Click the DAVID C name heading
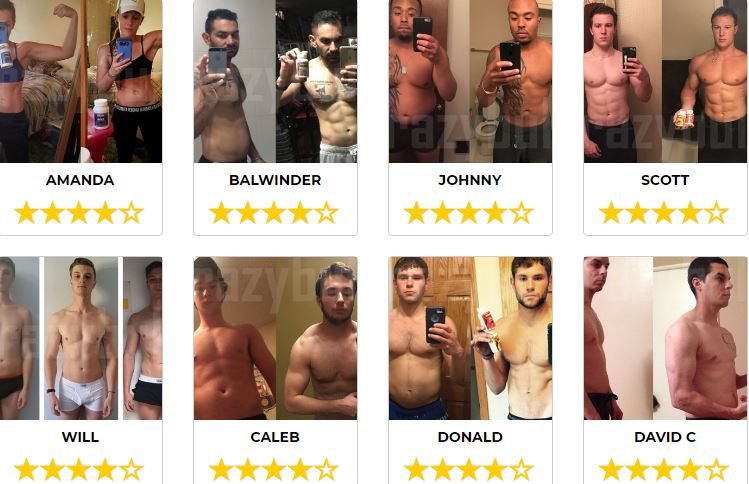 pyautogui.click(x=665, y=437)
